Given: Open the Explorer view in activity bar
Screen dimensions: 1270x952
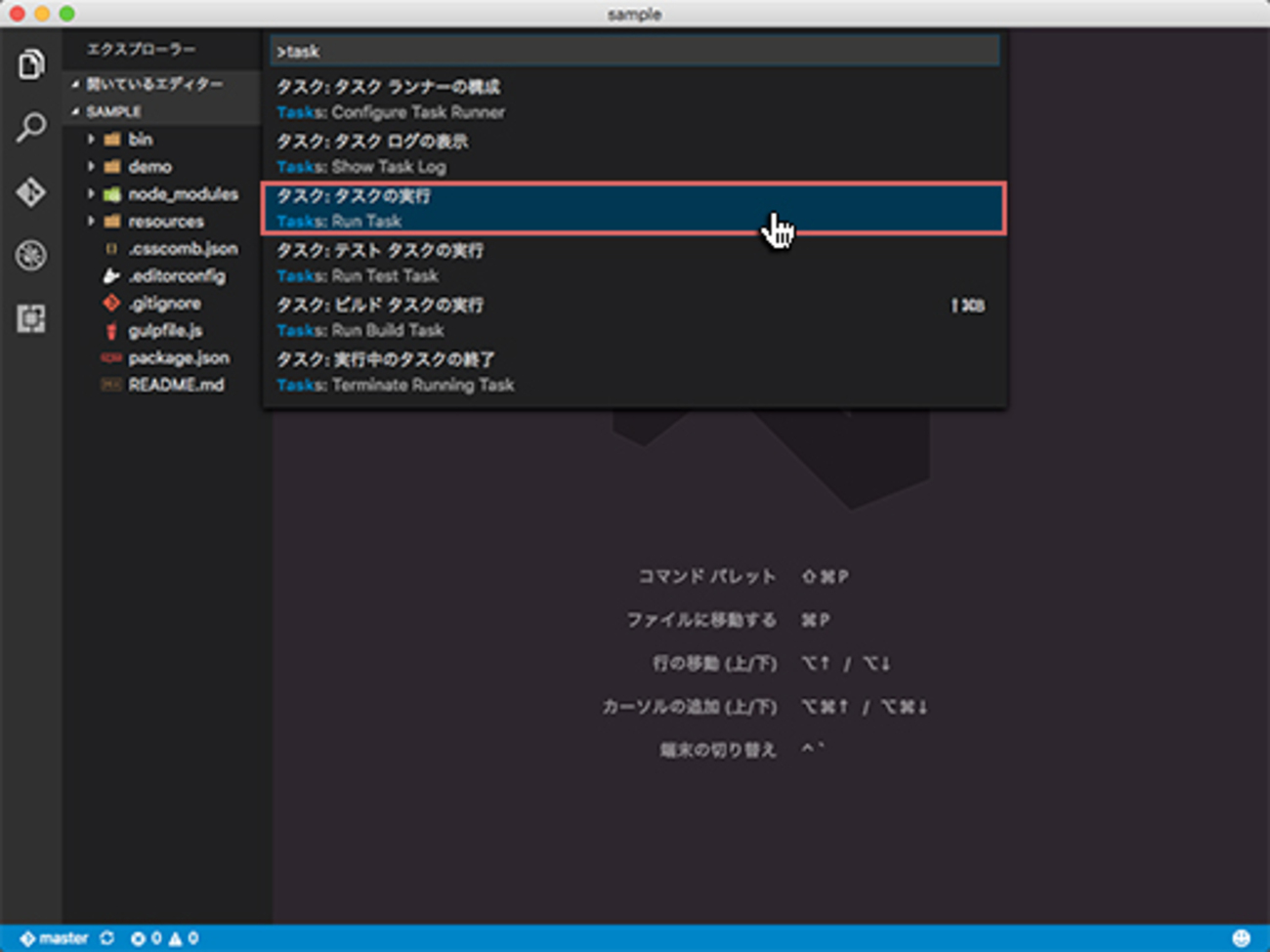Looking at the screenshot, I should point(31,65).
